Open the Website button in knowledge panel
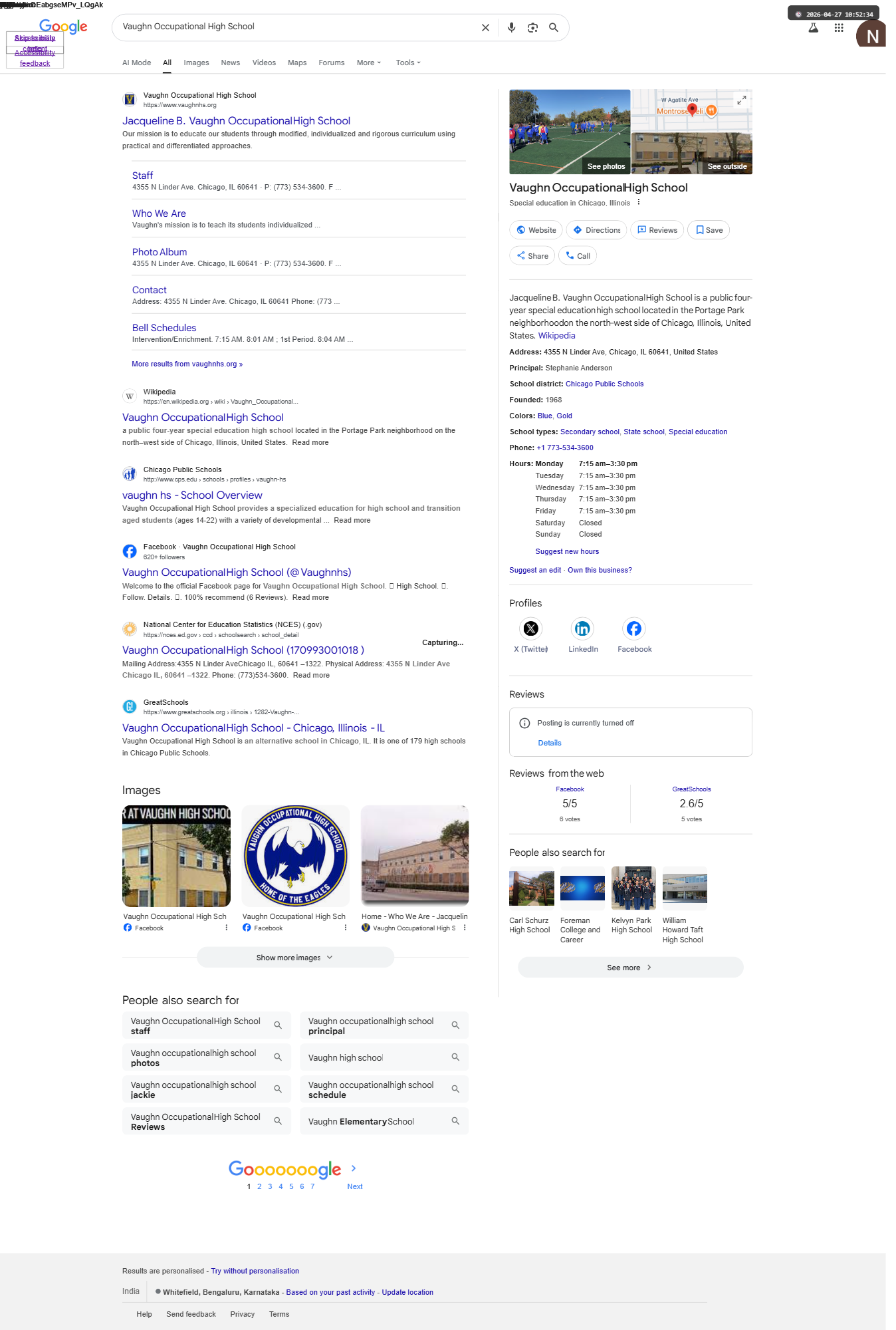This screenshot has height=1330, width=896. click(x=536, y=230)
